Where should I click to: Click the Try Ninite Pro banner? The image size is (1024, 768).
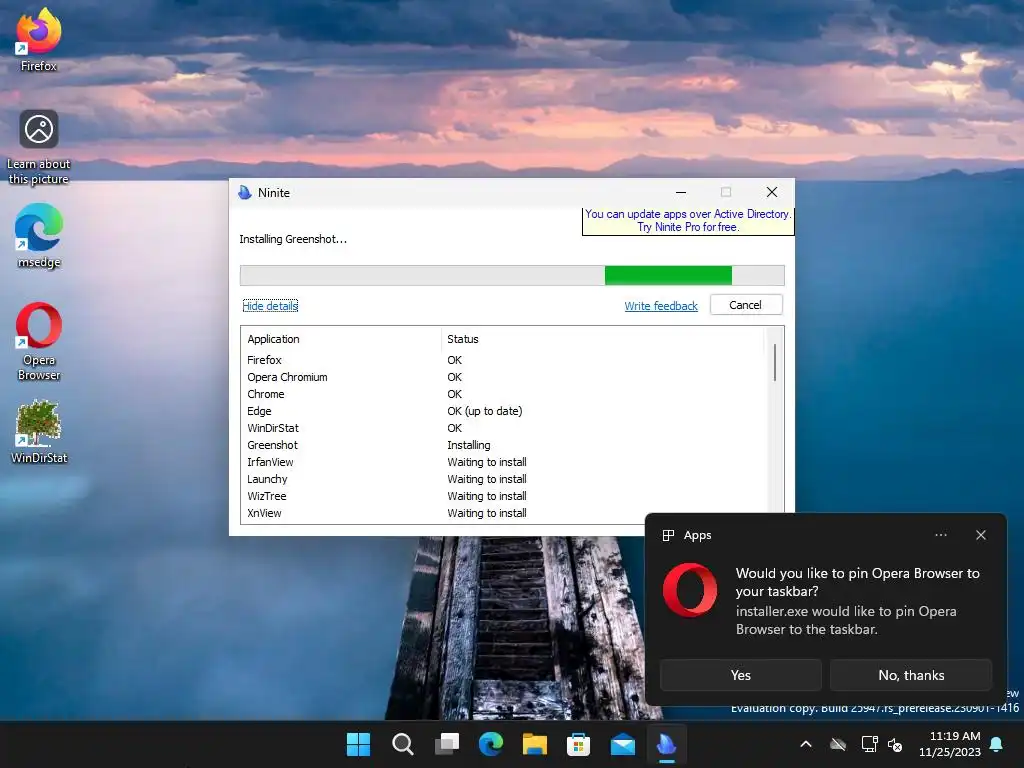pyautogui.click(x=688, y=221)
